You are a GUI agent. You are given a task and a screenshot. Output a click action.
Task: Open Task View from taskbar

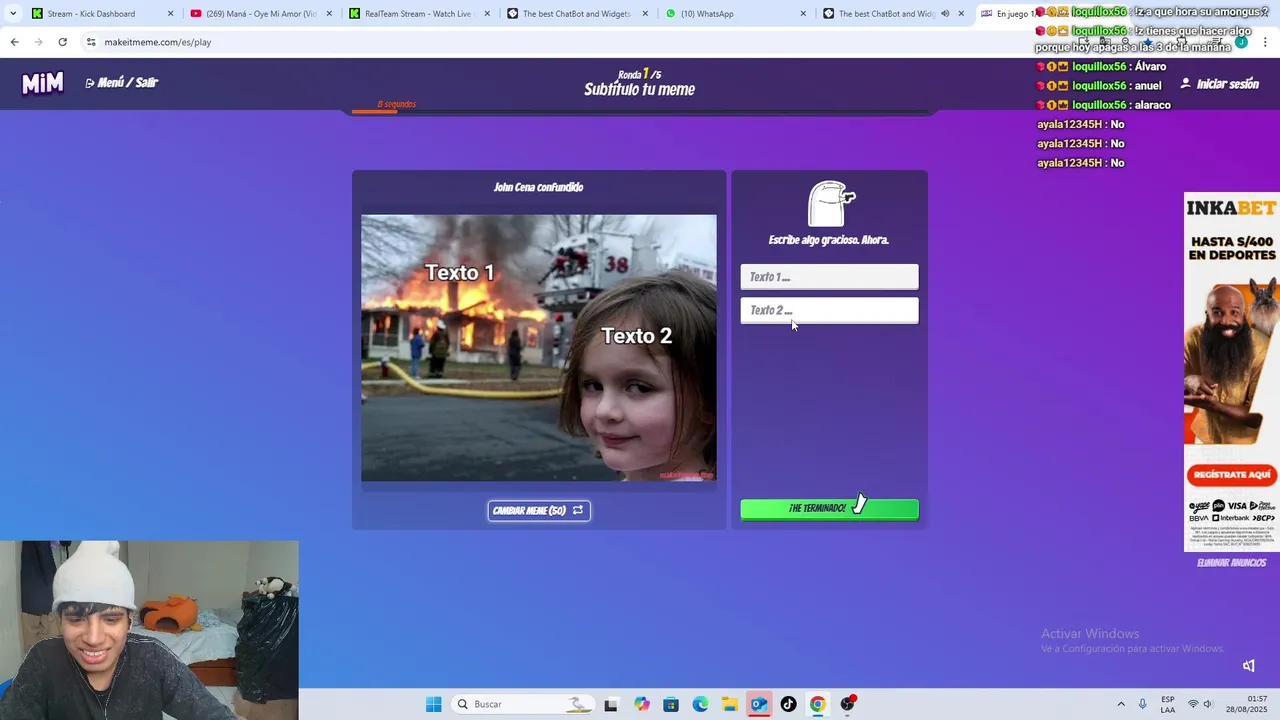click(x=611, y=704)
